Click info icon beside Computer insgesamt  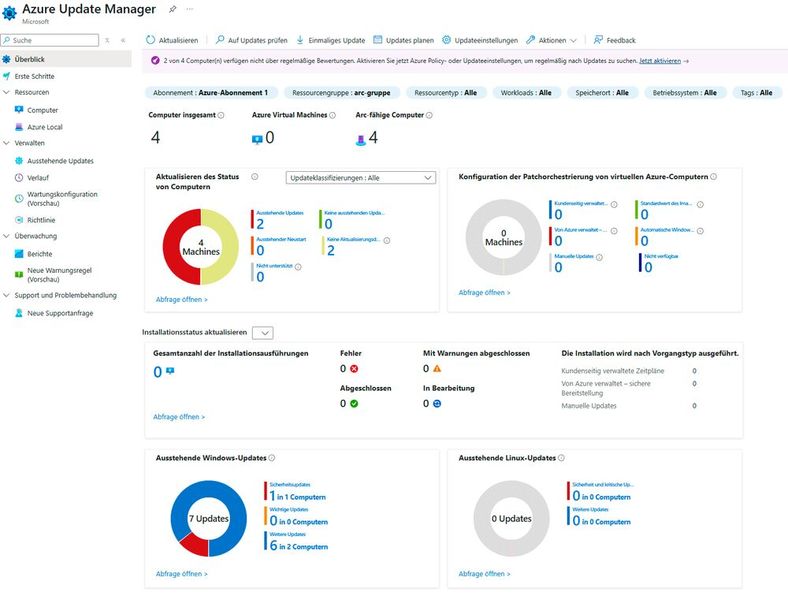[x=221, y=116]
